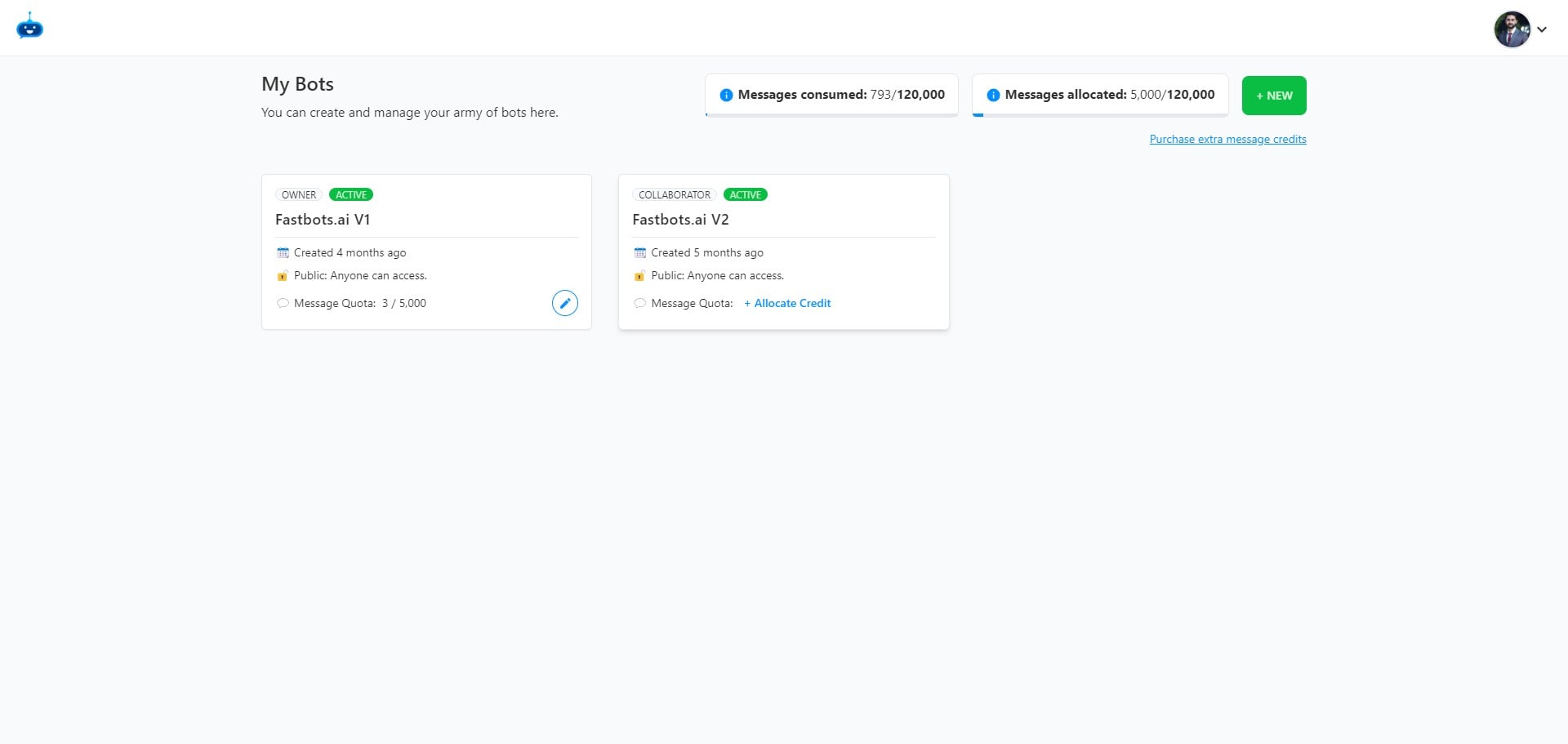
Task: Click the lock icon on Fastbots.ai V2 card
Action: coord(639,275)
